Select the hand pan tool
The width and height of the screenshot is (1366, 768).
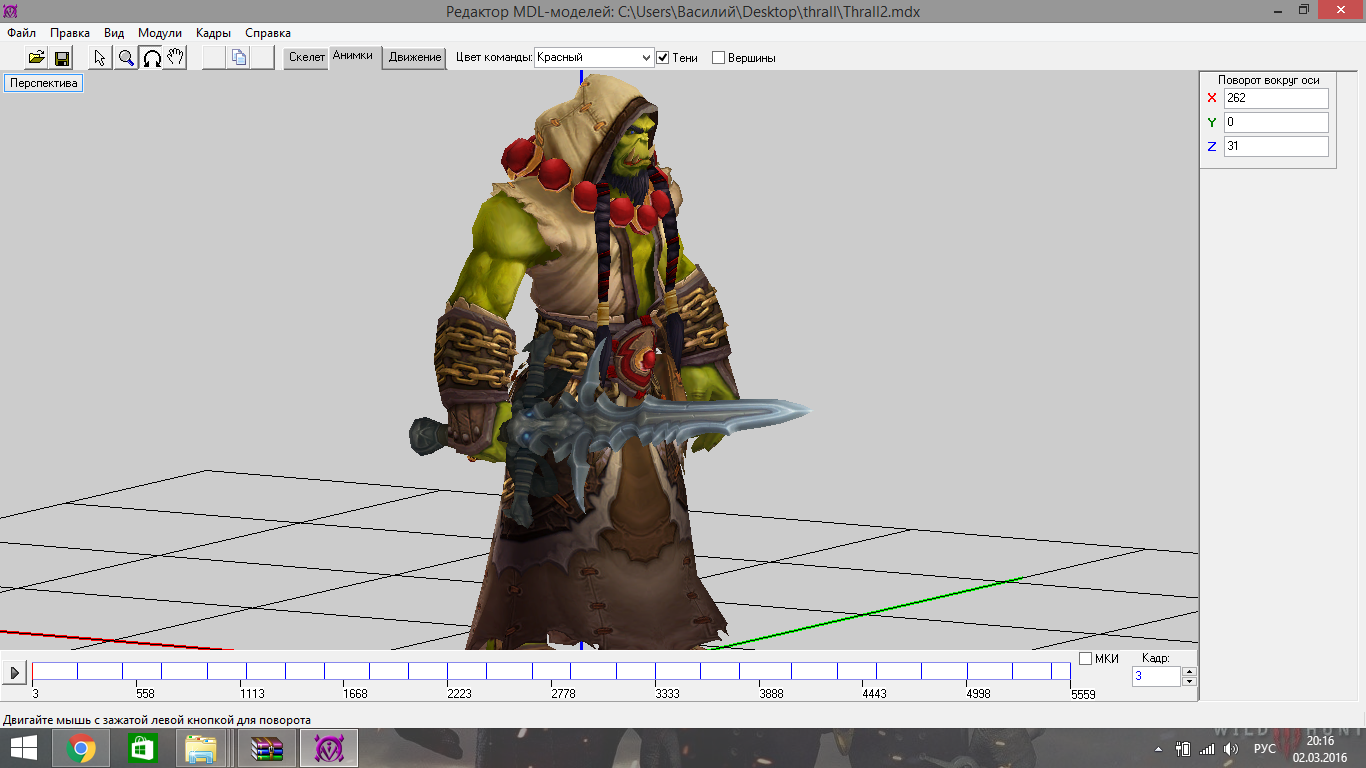tap(175, 58)
